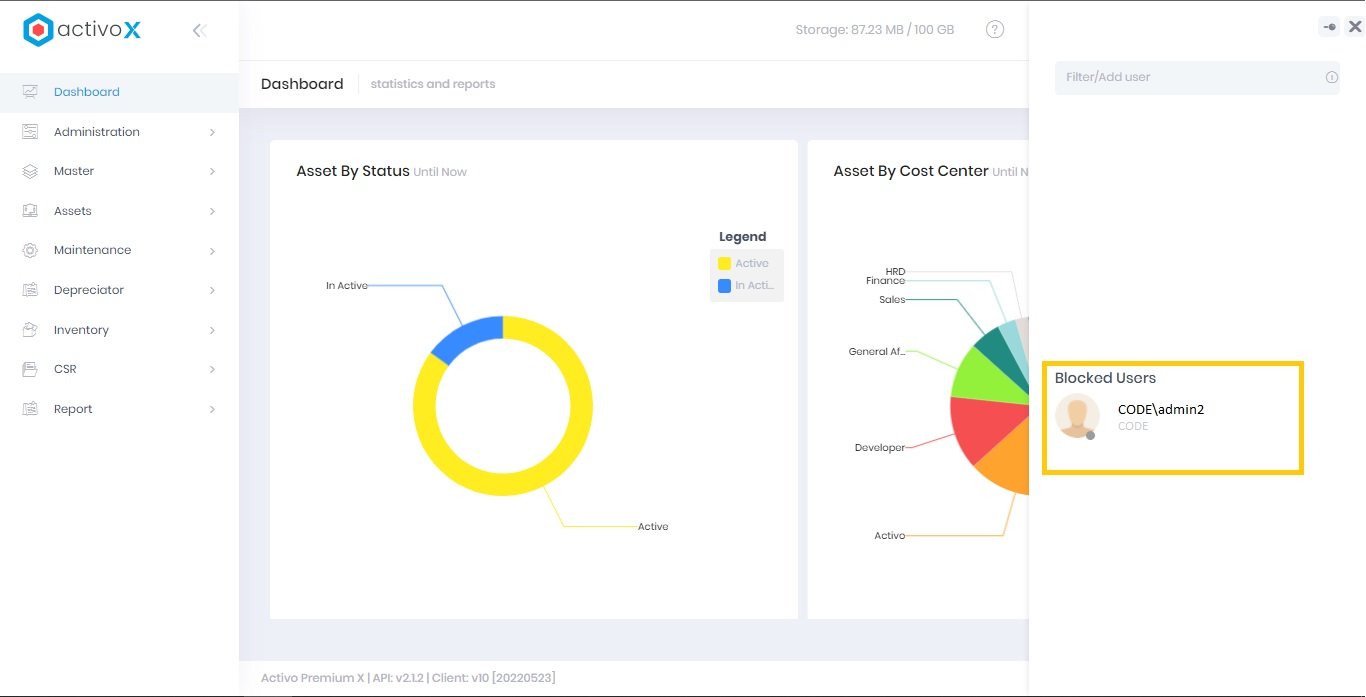Expand the CSR submenu arrow

pyautogui.click(x=212, y=369)
